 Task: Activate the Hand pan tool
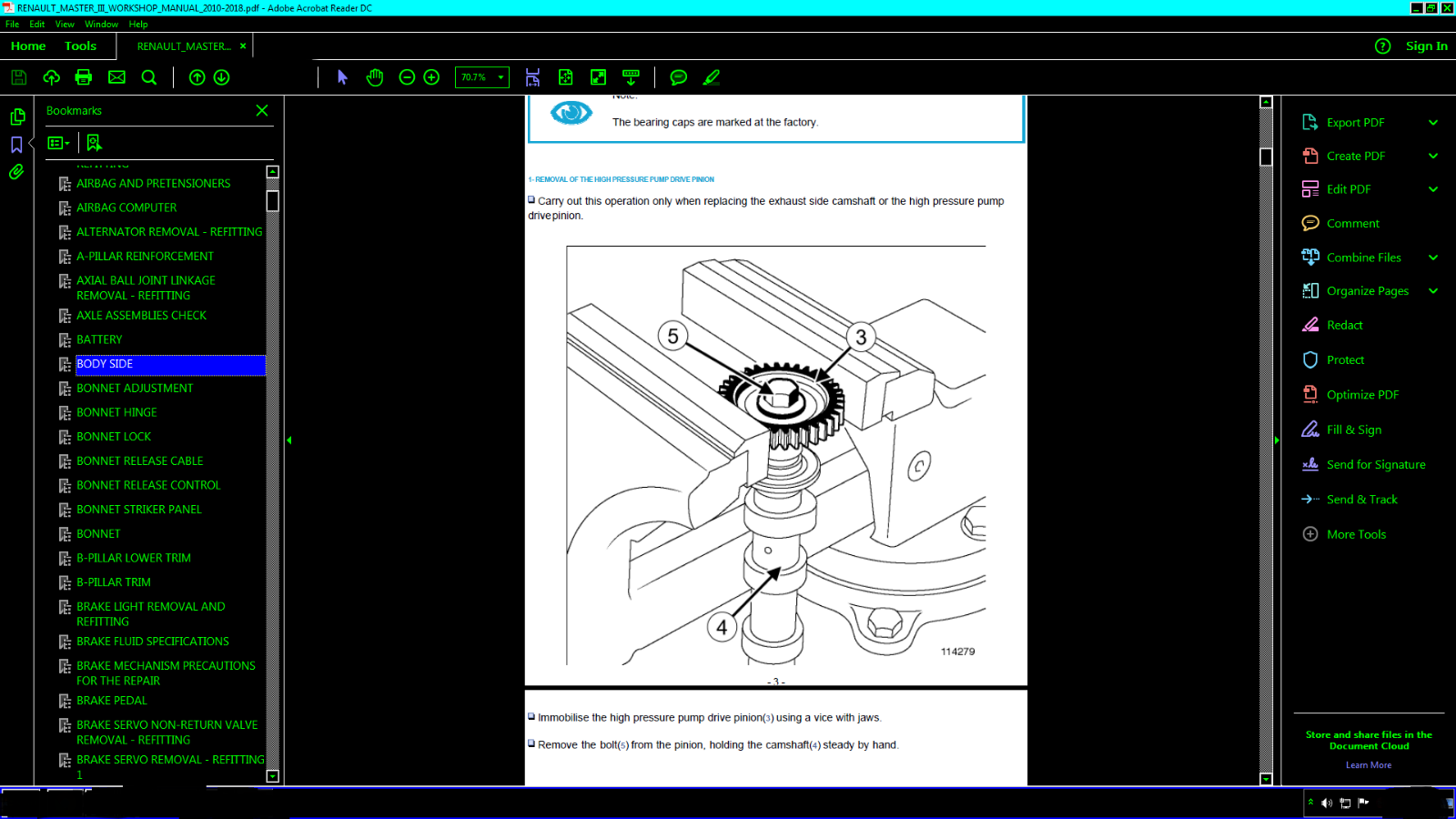coord(375,77)
